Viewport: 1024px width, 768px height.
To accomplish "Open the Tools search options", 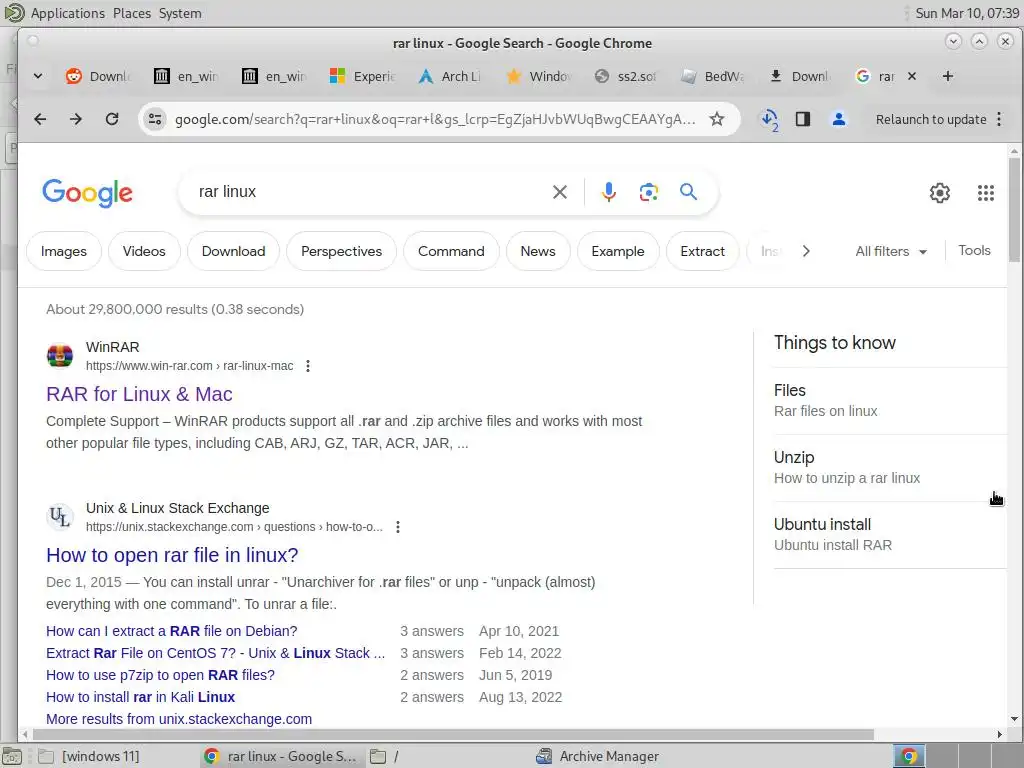I will [974, 251].
